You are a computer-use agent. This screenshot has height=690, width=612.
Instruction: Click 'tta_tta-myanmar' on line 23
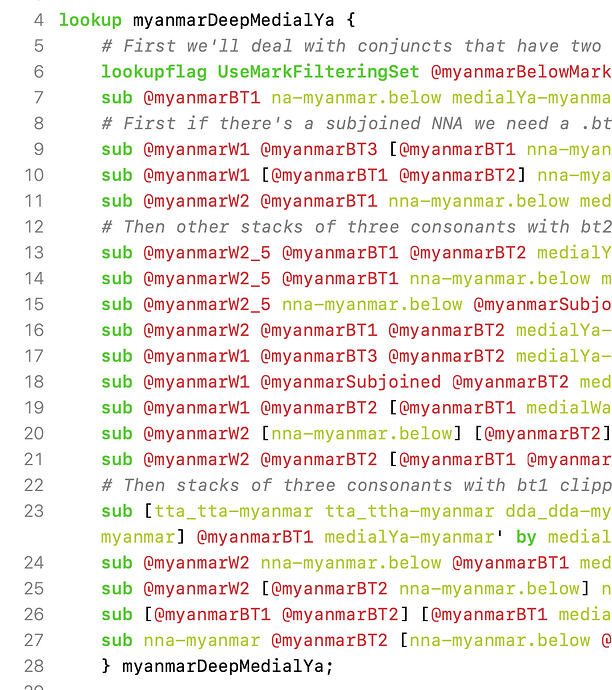pos(234,512)
